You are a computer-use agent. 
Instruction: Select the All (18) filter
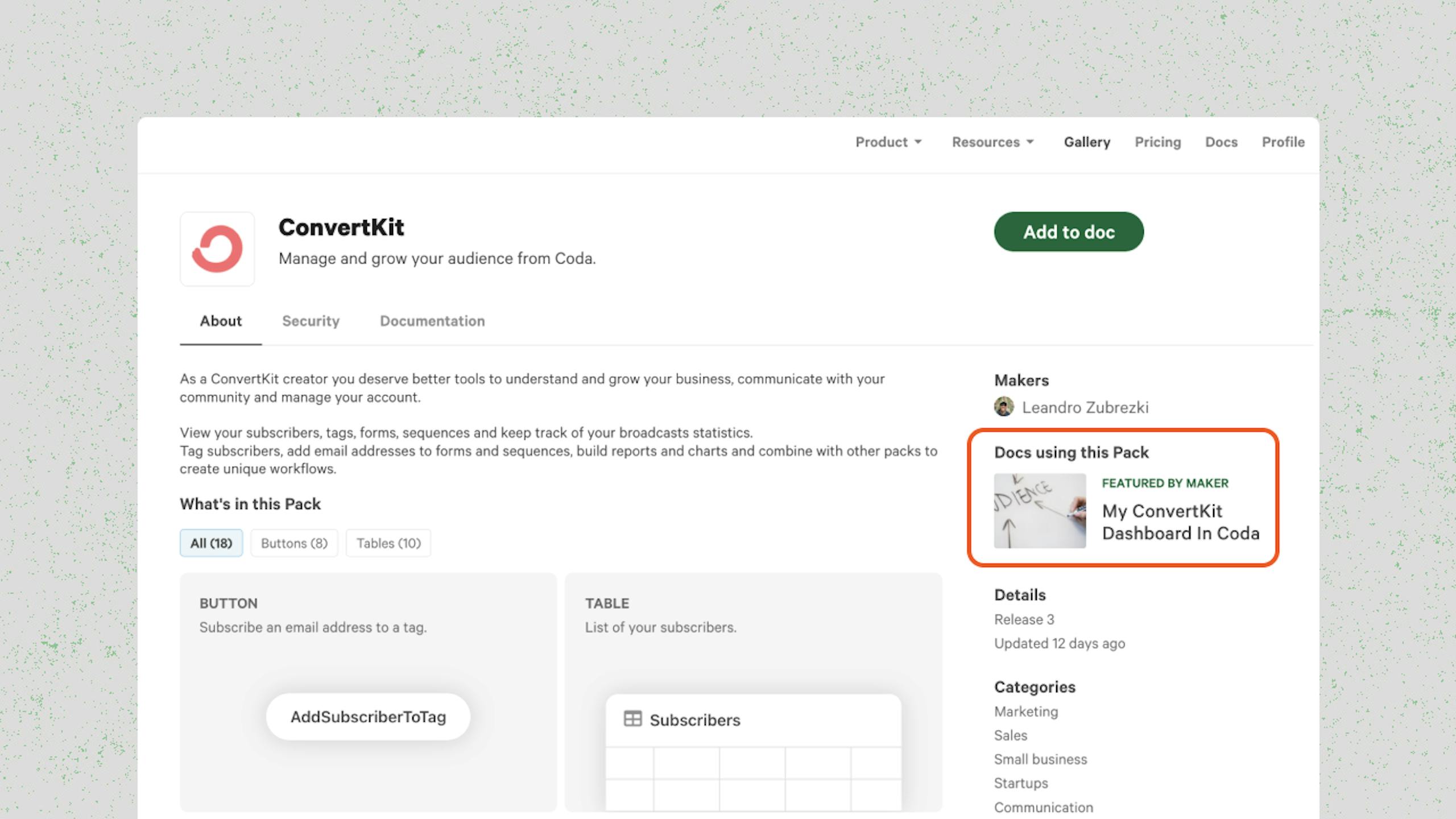[x=211, y=543]
